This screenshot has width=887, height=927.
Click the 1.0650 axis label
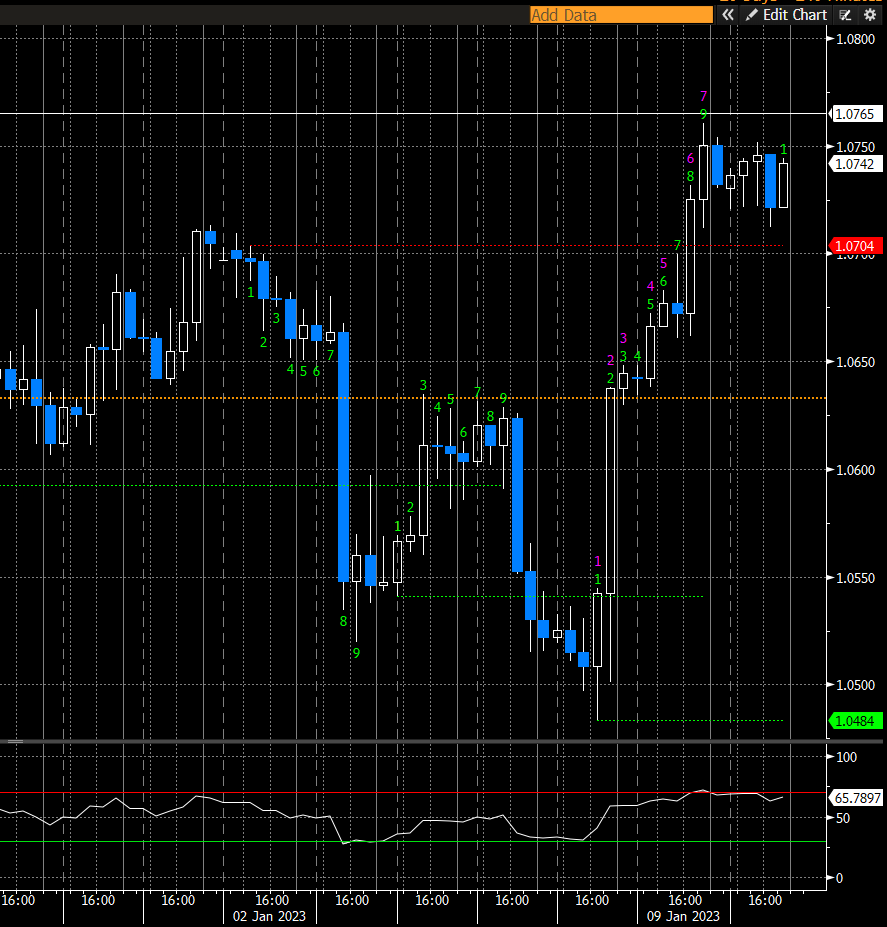(x=855, y=362)
